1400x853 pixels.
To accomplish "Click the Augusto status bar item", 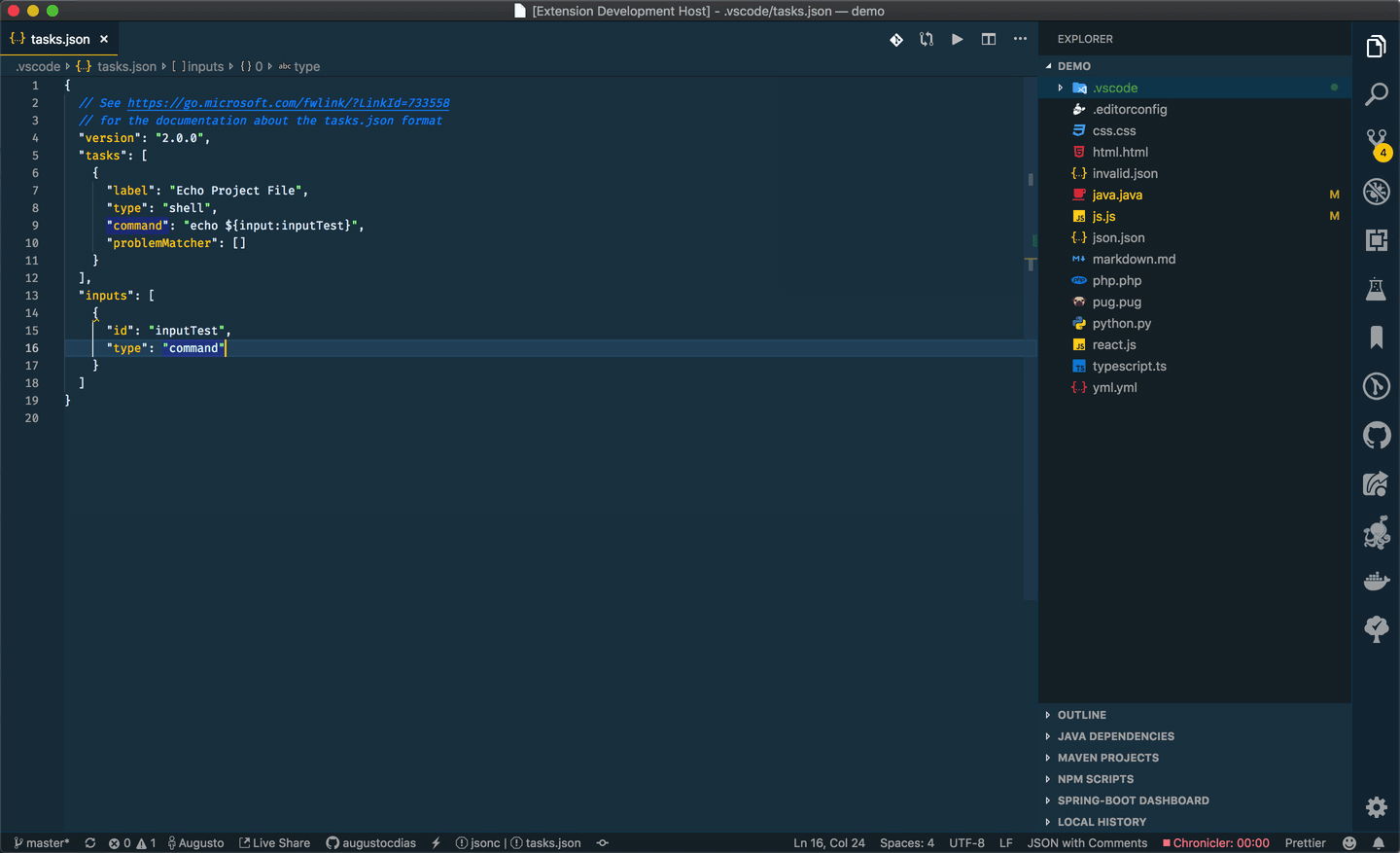I will [195, 843].
